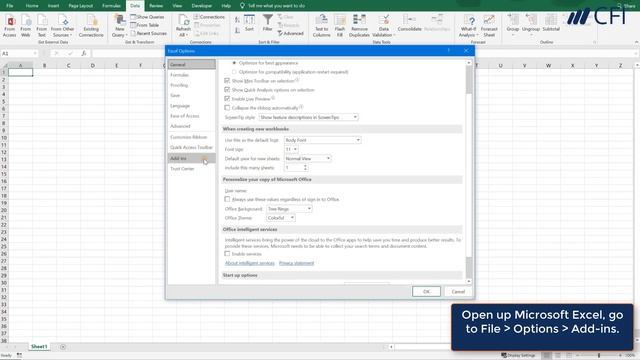The height and width of the screenshot is (360, 640).
Task: Open the Office Background dropdown
Action: point(289,209)
